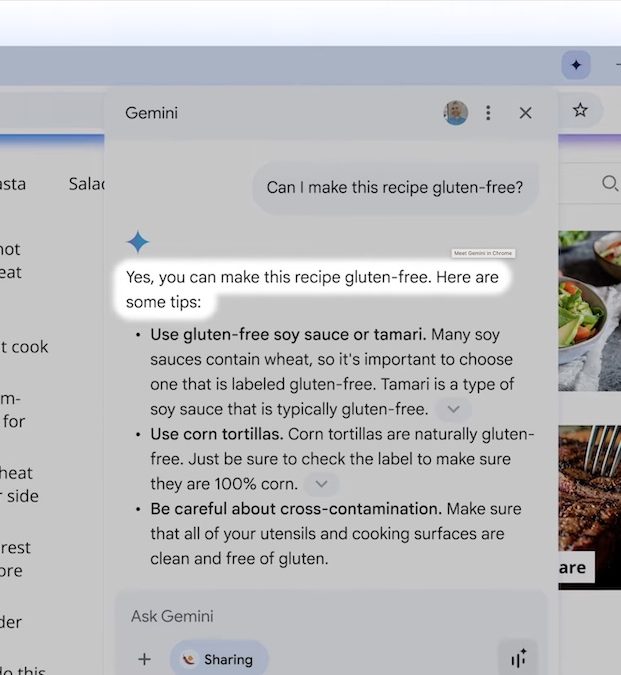The image size is (621, 675).
Task: Start Gemini Live with the voice sparkle icon
Action: 518,658
